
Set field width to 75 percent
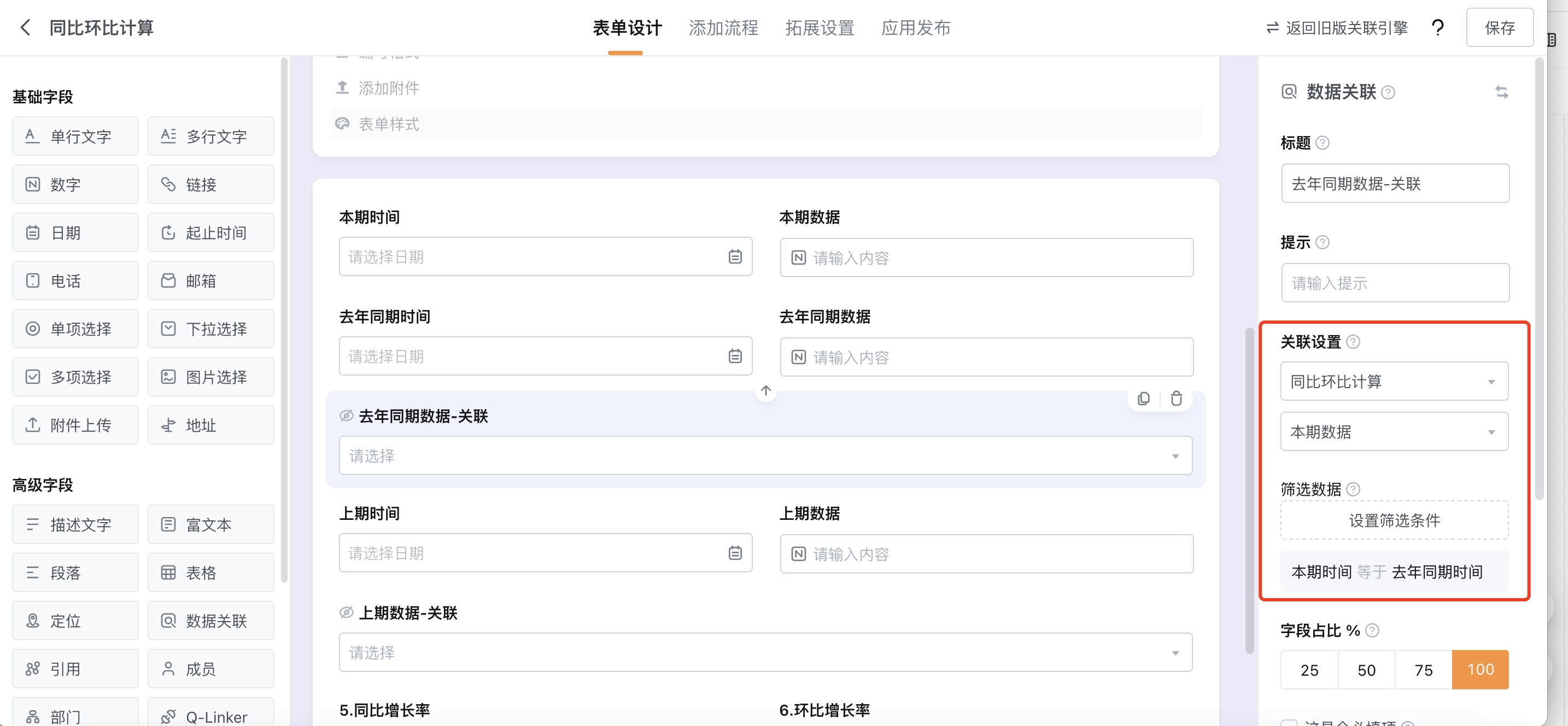[1424, 669]
